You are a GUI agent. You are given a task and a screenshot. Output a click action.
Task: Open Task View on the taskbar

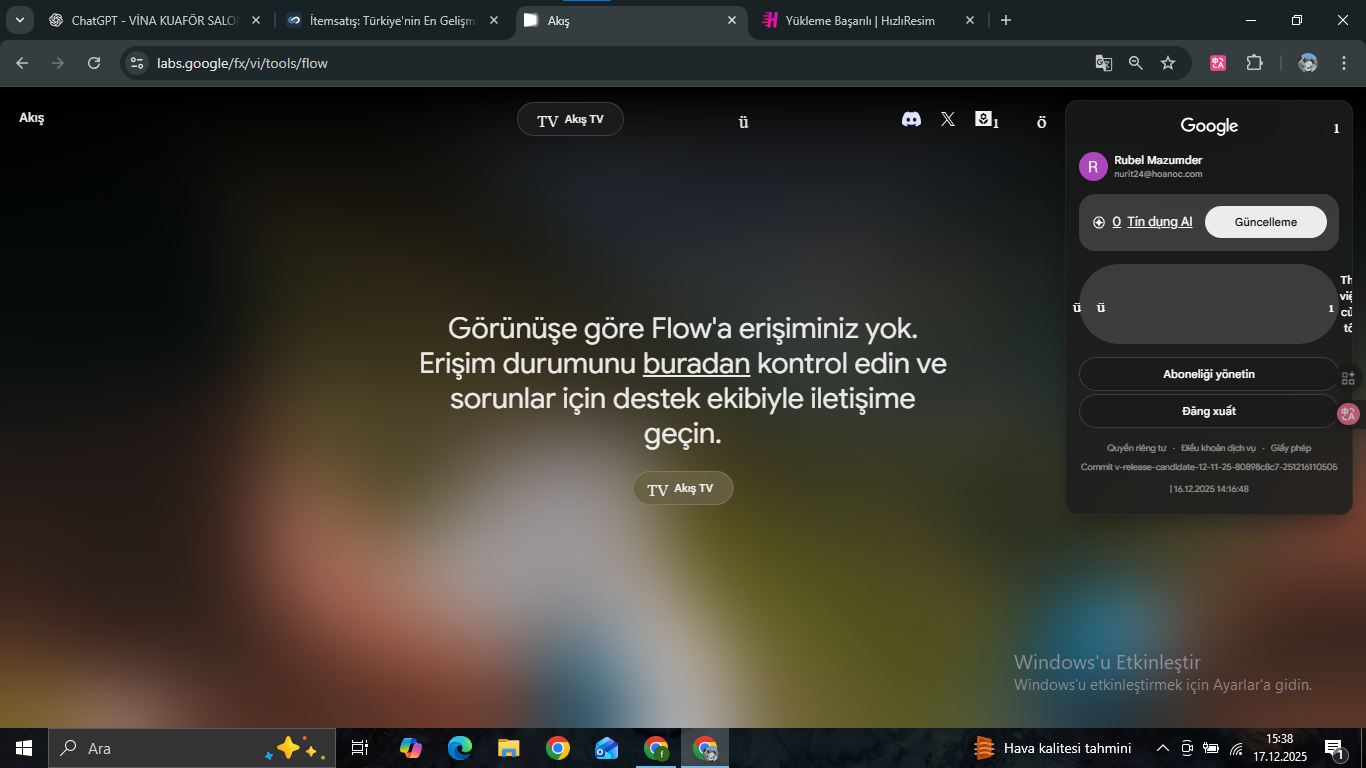(360, 748)
